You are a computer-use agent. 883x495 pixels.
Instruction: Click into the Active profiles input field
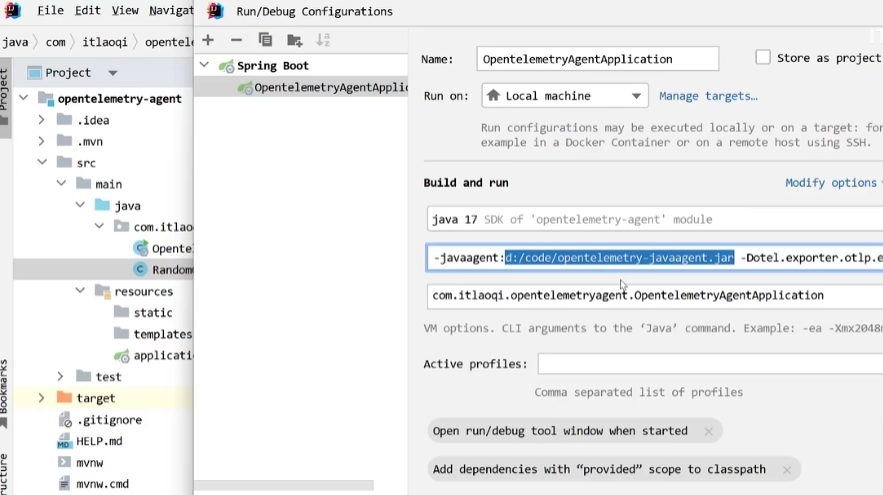click(x=710, y=364)
